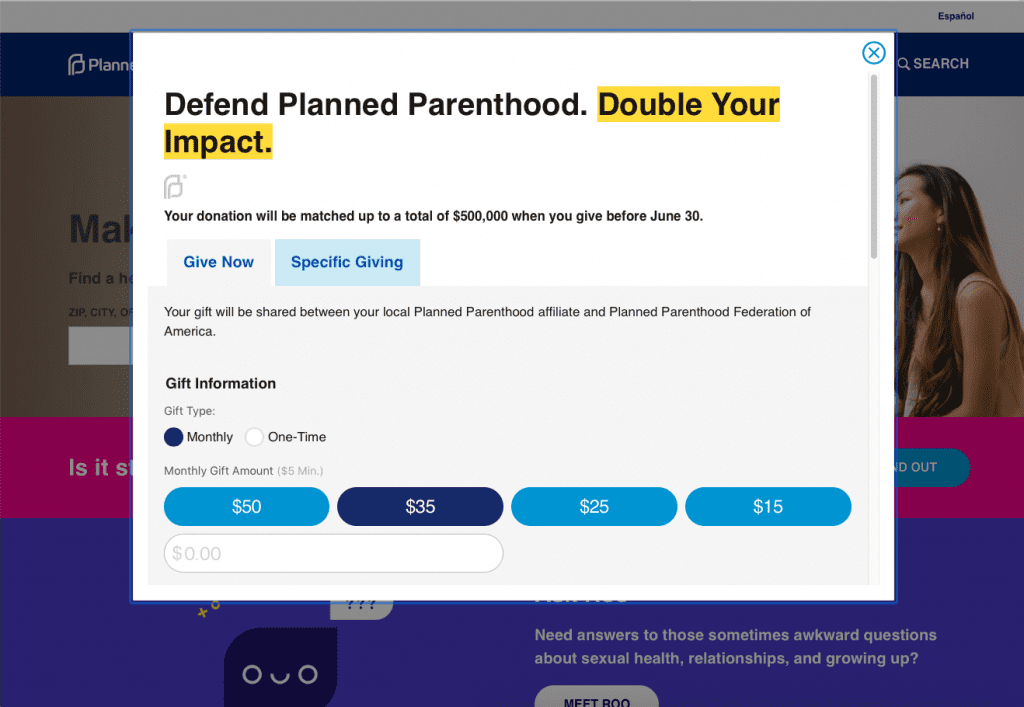
Task: Select the $15 monthly gift amount
Action: tap(768, 506)
